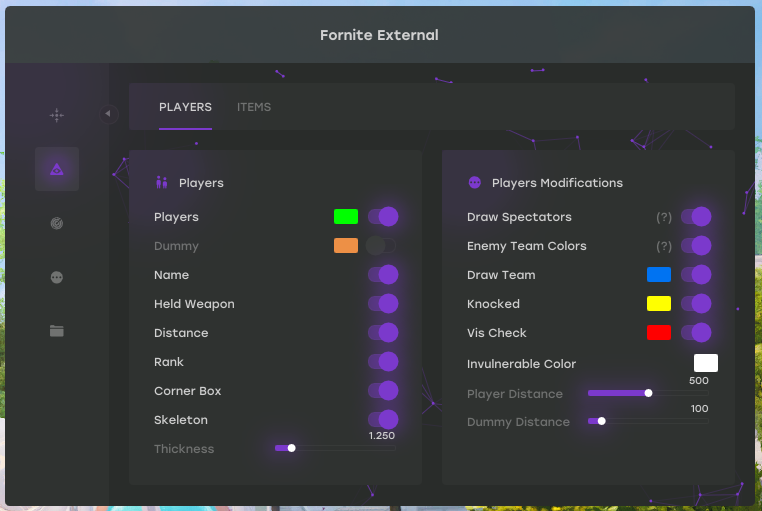Click the Corner Box label
This screenshot has height=511, width=762.
(x=188, y=391)
